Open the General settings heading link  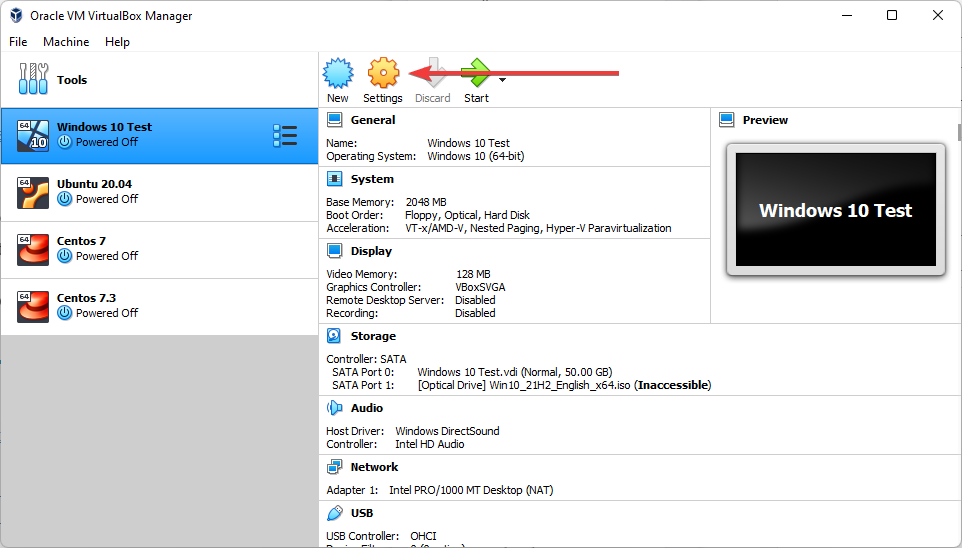pos(373,120)
